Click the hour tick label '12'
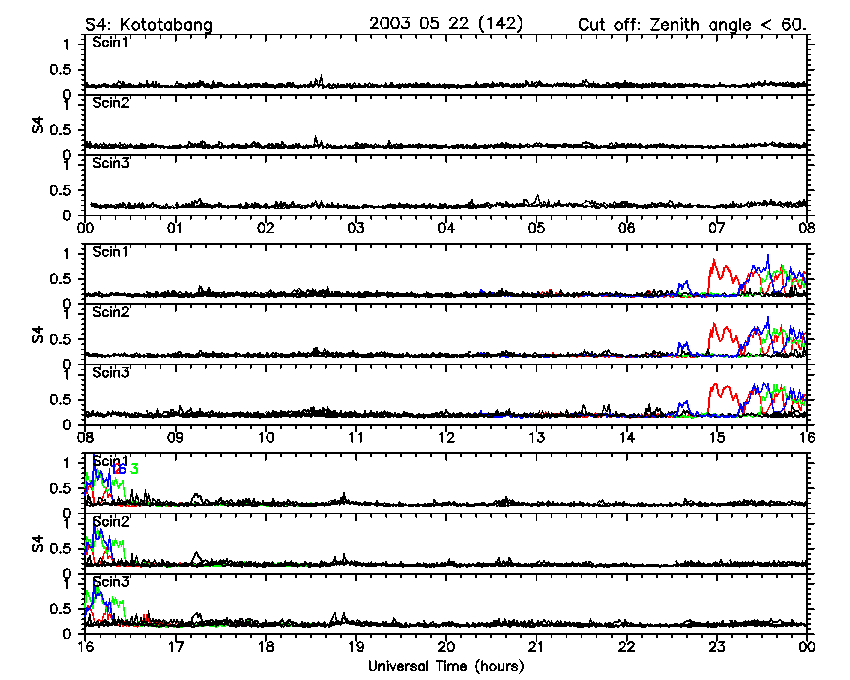Screen dimensions: 850x680 pos(446,437)
